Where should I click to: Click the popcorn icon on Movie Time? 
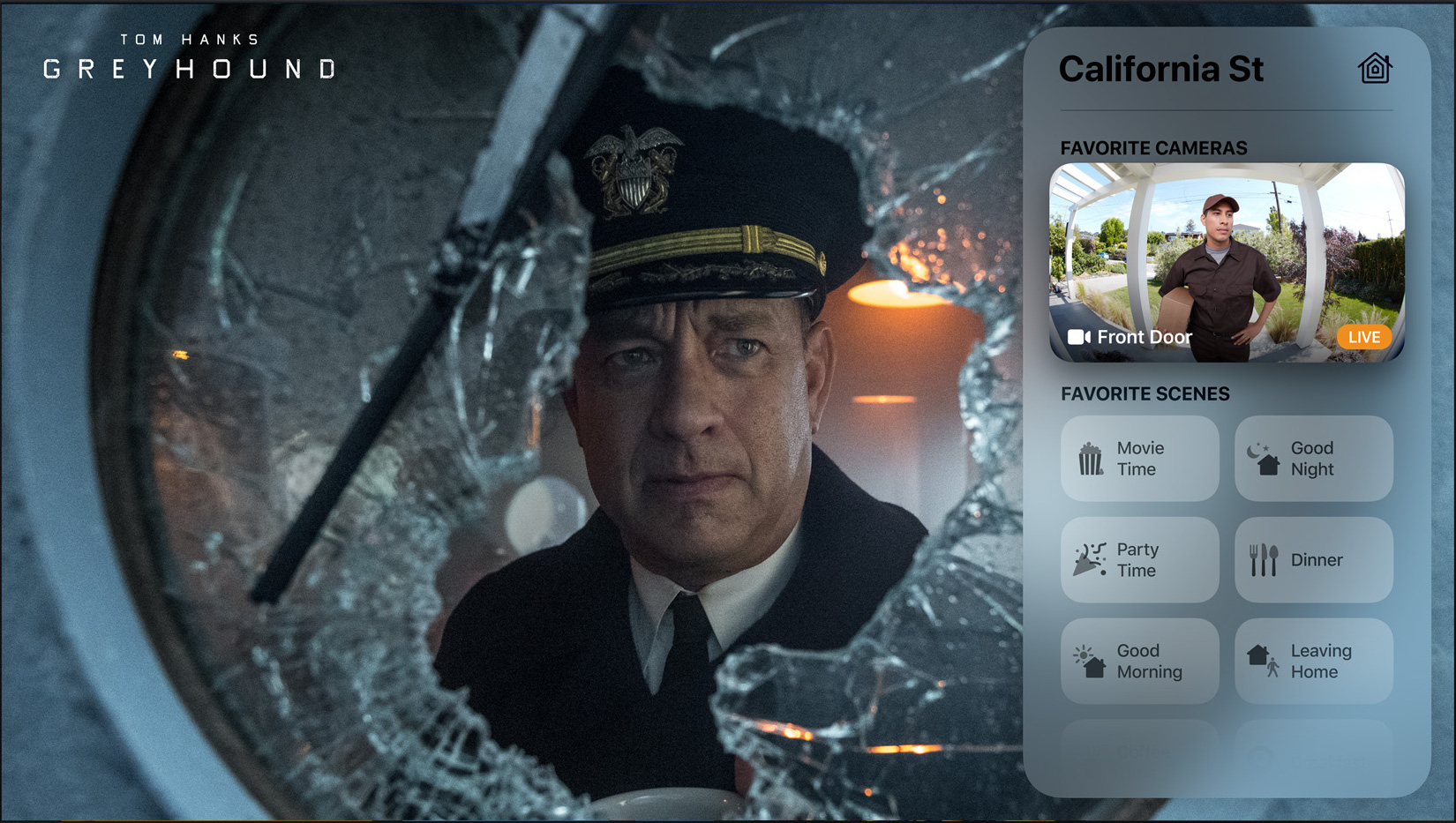tap(1091, 459)
